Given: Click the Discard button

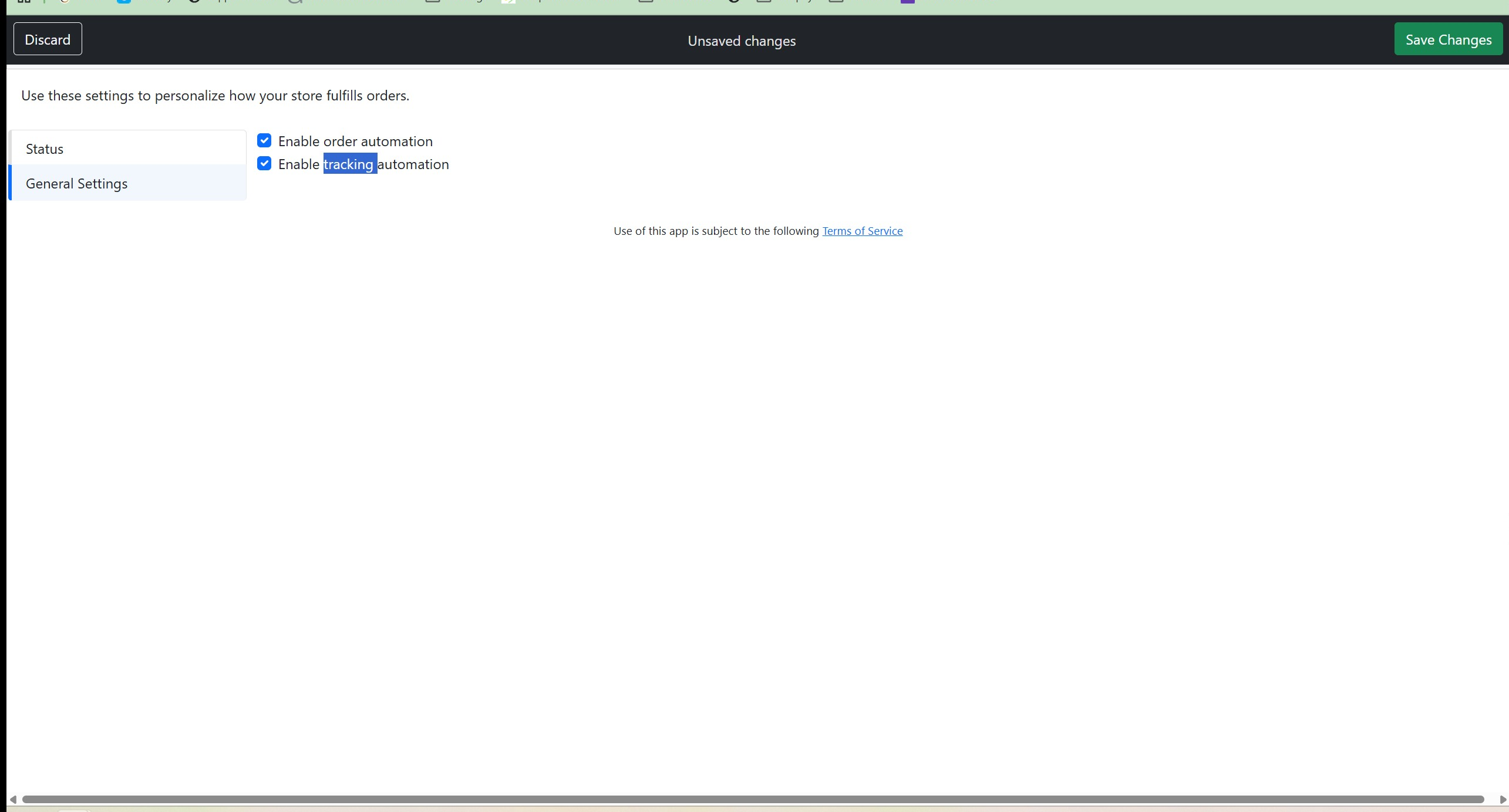Looking at the screenshot, I should 48,39.
